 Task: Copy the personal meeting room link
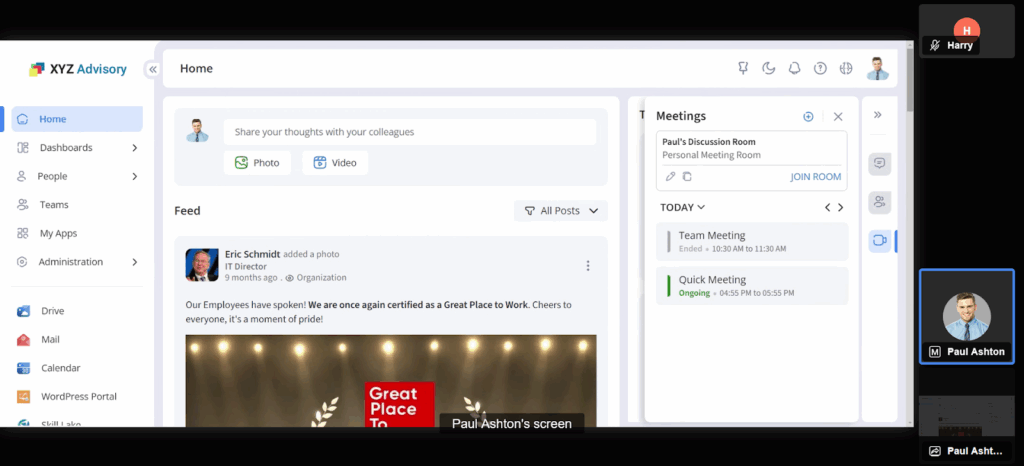[x=687, y=177]
